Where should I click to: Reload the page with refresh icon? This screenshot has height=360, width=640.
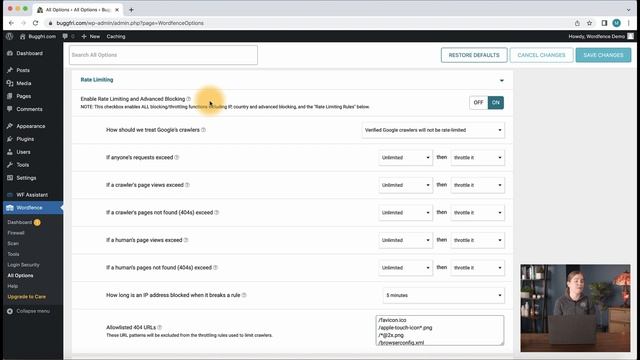(x=36, y=23)
